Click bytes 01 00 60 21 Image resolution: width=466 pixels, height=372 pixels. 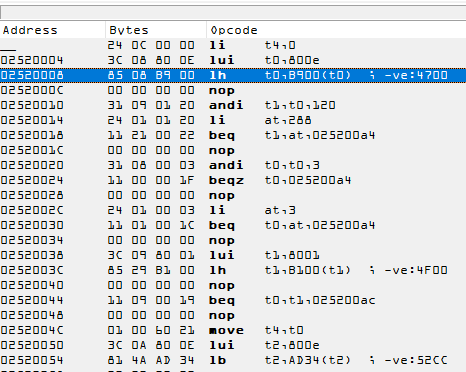(151, 330)
